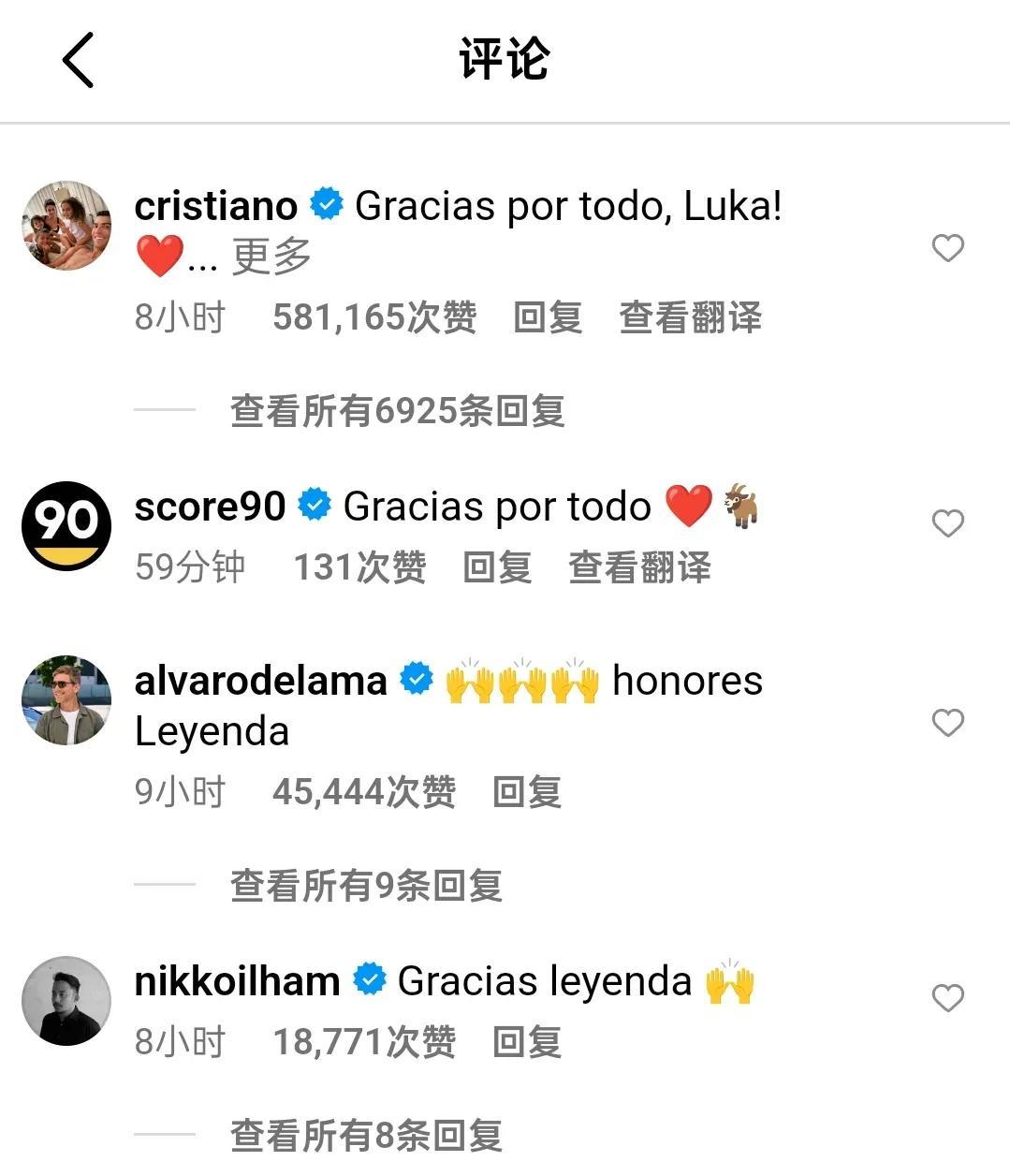This screenshot has width=1010, height=1176.
Task: Open alvarodelama's profile picture
Action: (66, 700)
